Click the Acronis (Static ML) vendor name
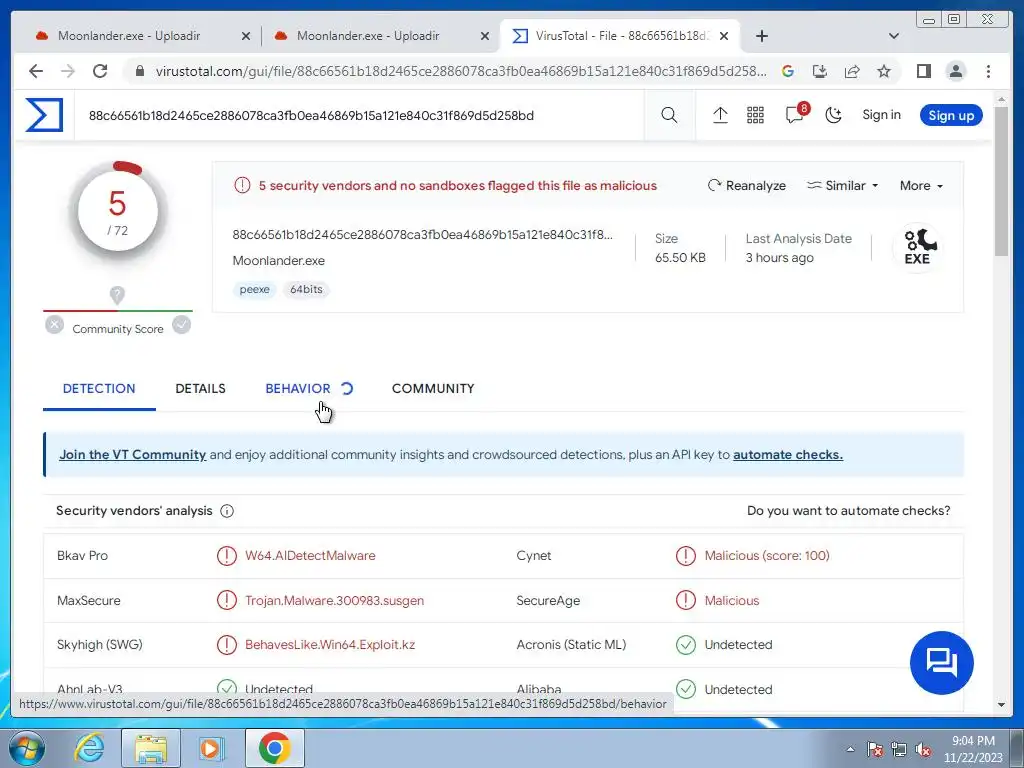Image resolution: width=1024 pixels, height=768 pixels. click(x=571, y=645)
